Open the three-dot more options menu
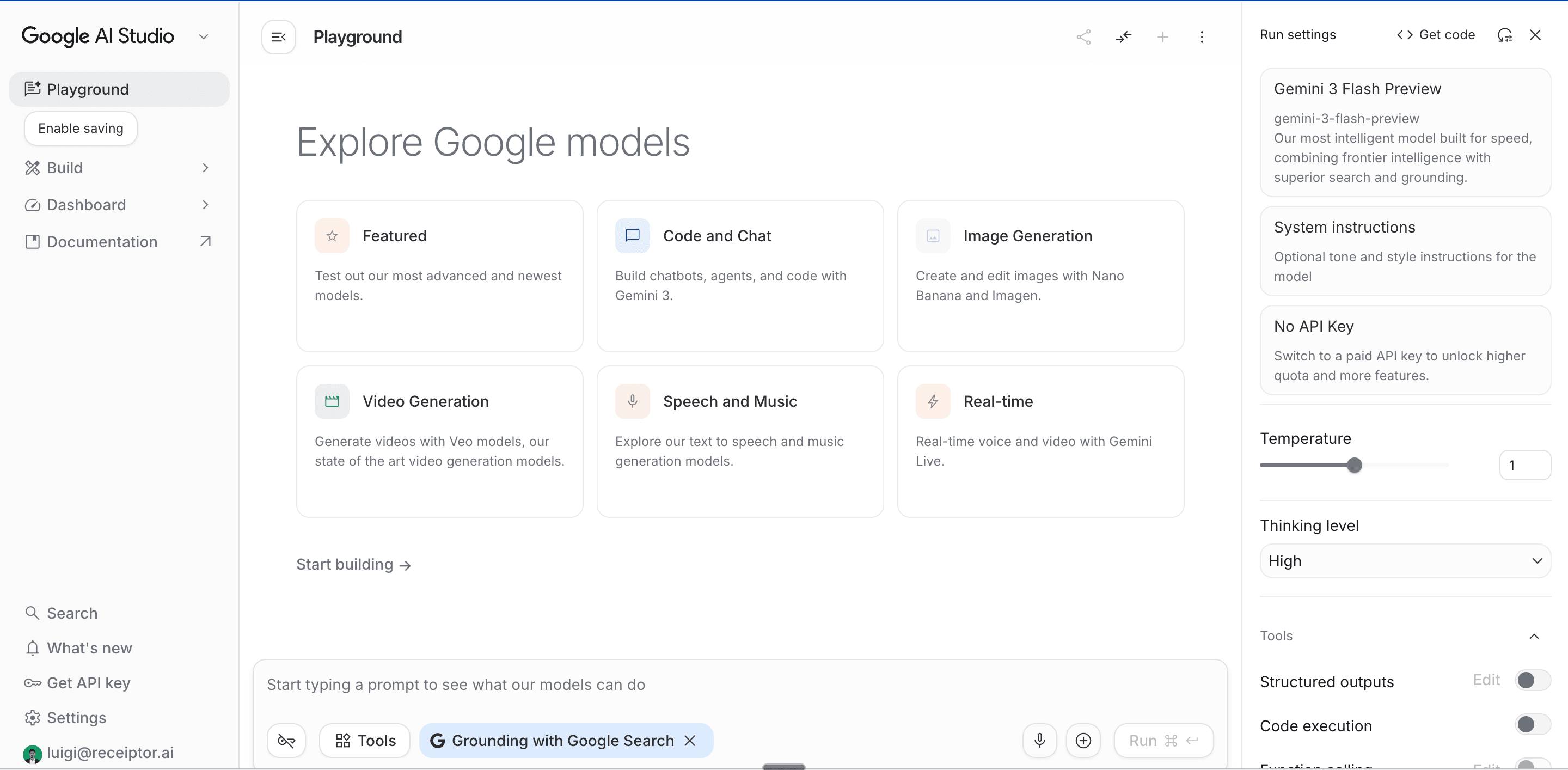The image size is (1568, 770). tap(1202, 37)
